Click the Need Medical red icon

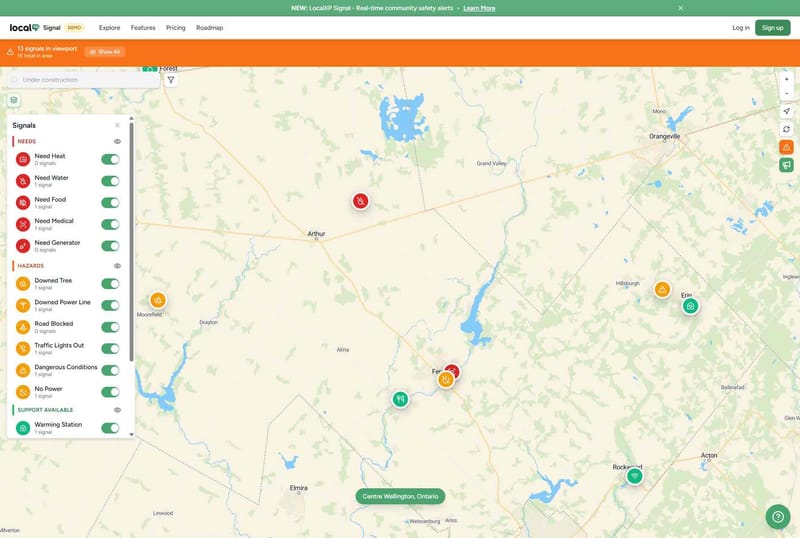coord(23,224)
